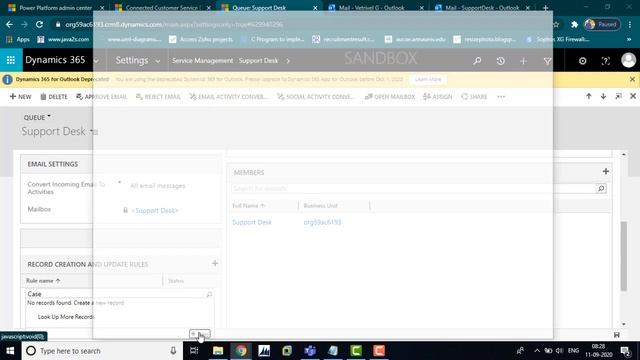Screen dimensions: 640x360
Task: Sort by Rule name column header
Action: (43, 281)
